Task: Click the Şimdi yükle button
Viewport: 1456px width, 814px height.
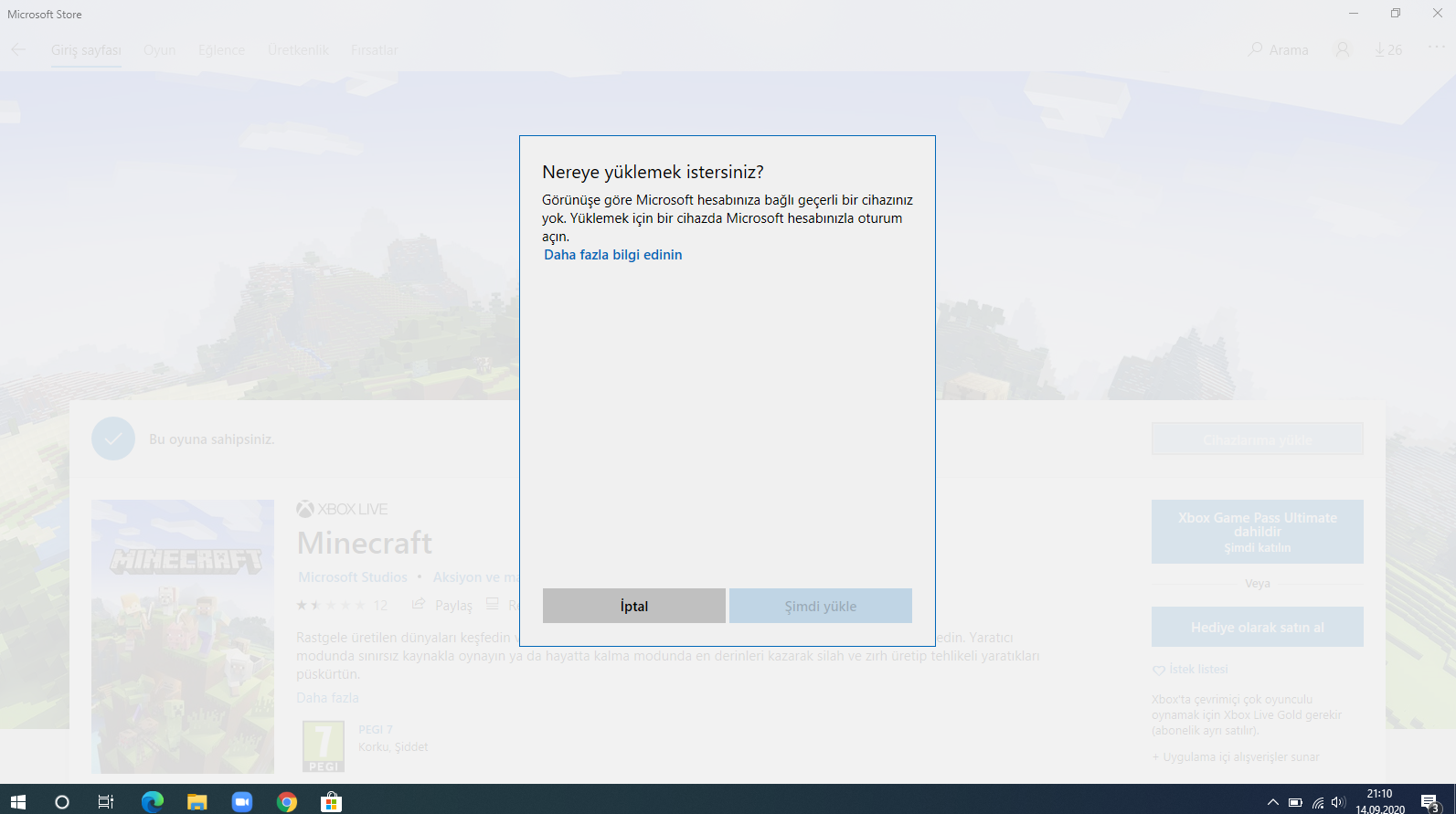Action: click(821, 606)
